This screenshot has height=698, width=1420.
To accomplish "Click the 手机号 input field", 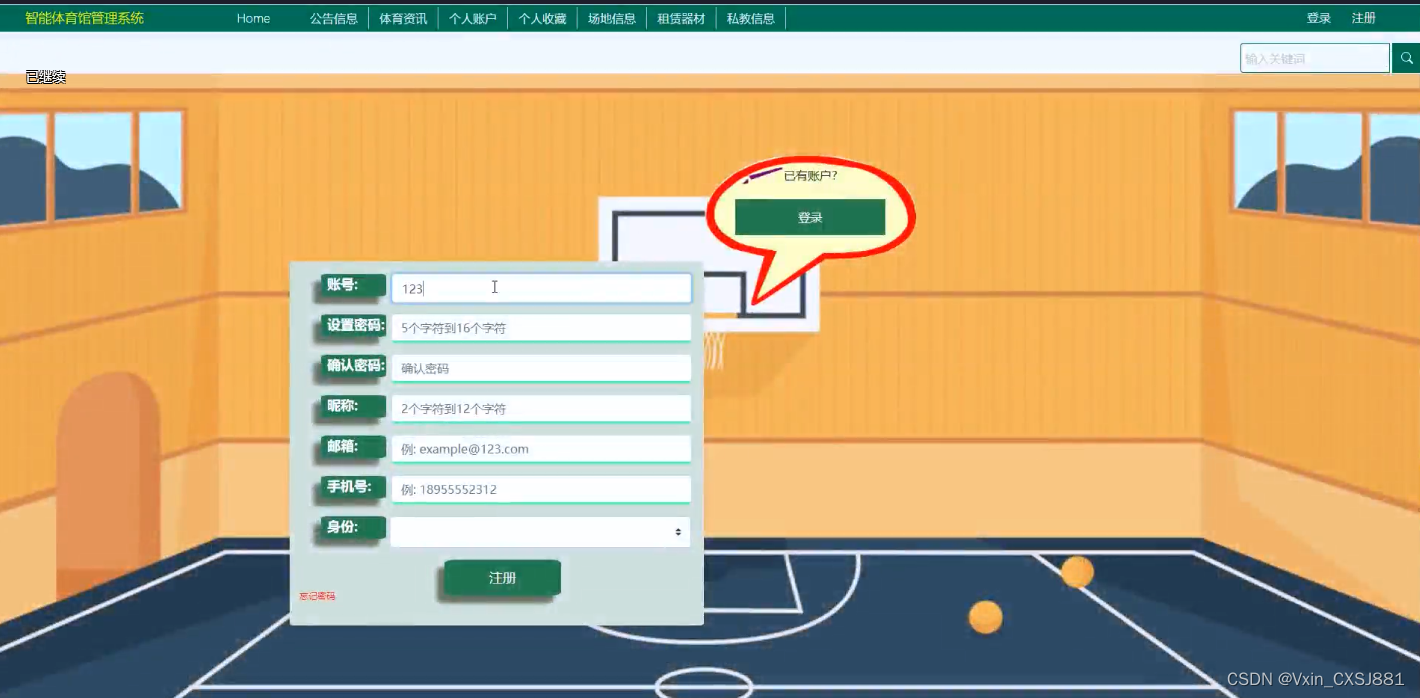I will click(x=541, y=489).
